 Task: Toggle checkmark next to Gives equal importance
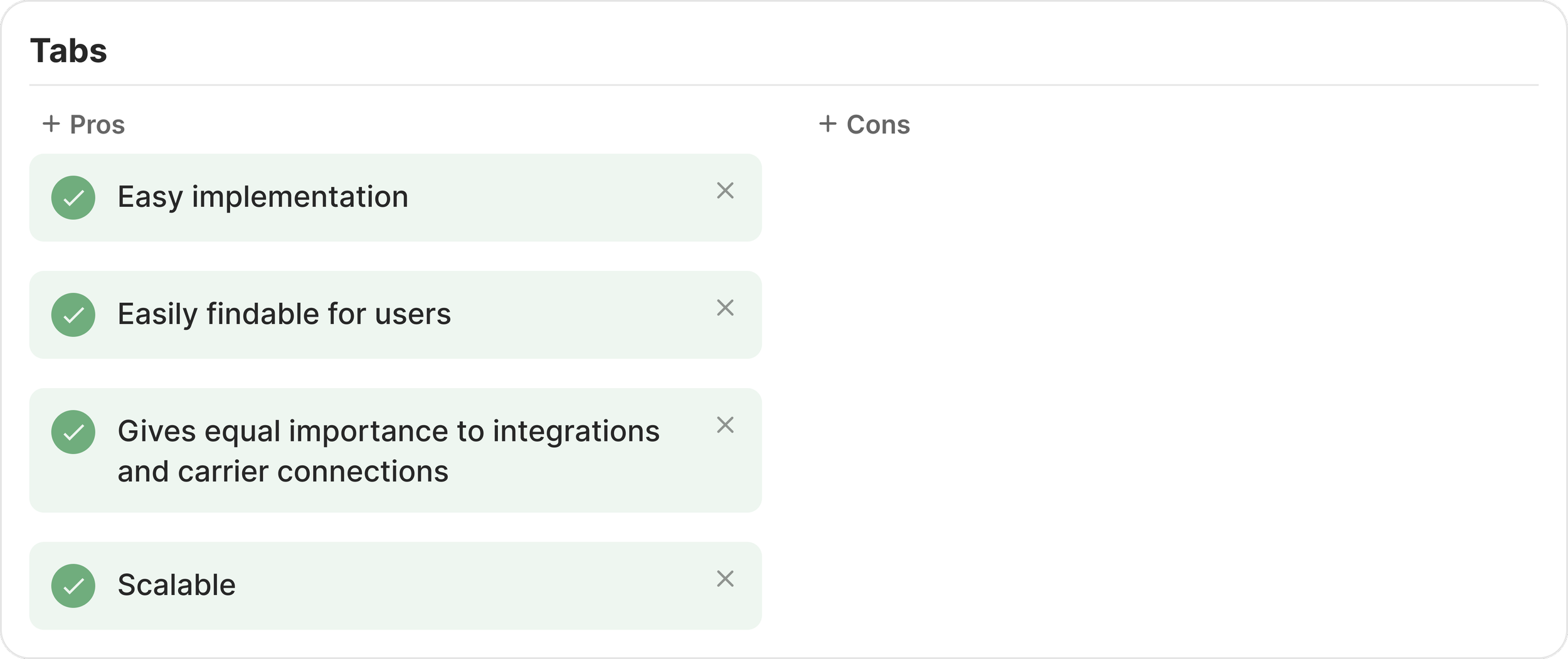click(73, 432)
